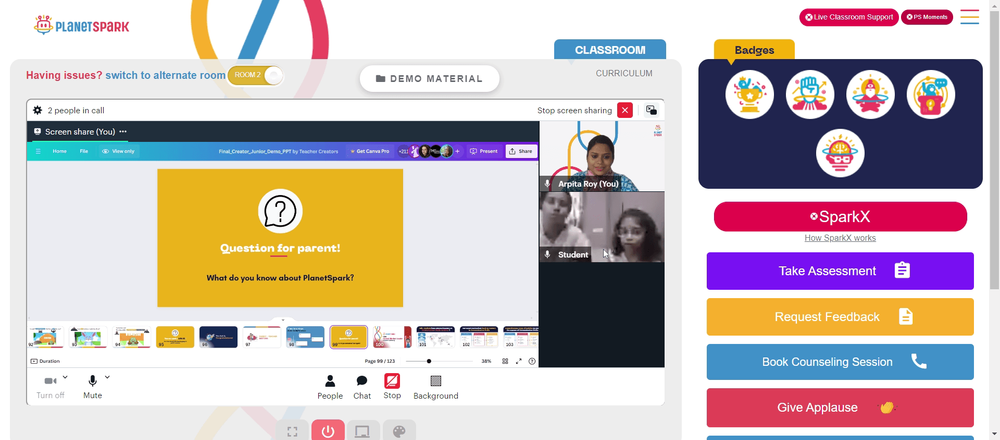This screenshot has width=1000, height=440.
Task: Stop screen sharing with the red X
Action: click(x=625, y=110)
